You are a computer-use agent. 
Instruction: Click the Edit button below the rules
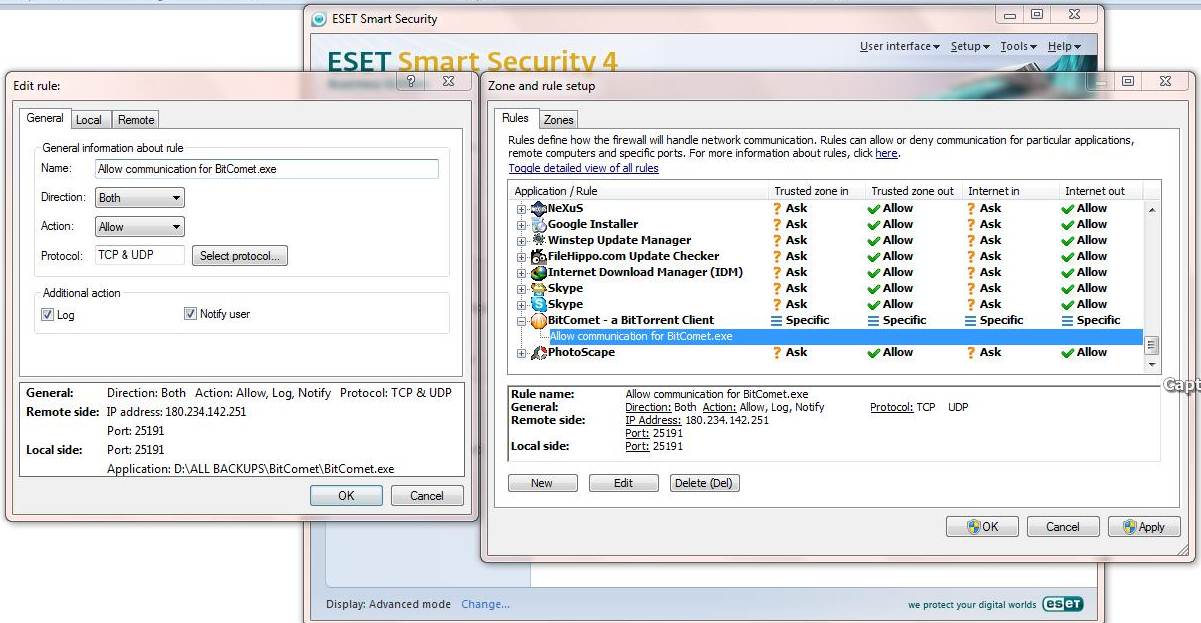click(623, 483)
